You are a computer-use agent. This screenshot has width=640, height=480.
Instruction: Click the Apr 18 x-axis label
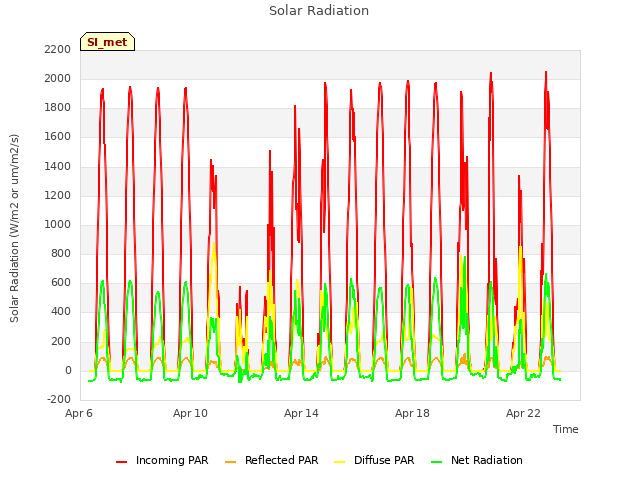(x=412, y=413)
